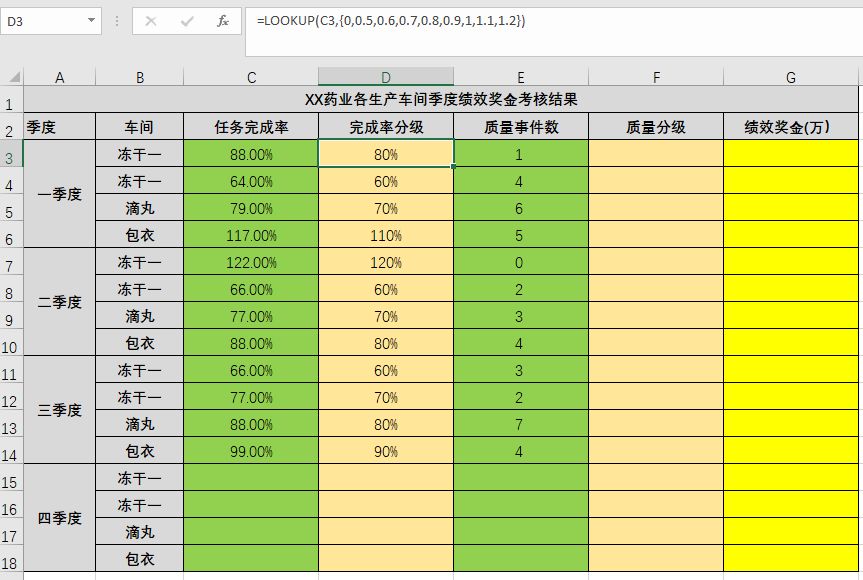Click the Select All corner triangle
Screen dimensions: 863x580
pos(14,78)
